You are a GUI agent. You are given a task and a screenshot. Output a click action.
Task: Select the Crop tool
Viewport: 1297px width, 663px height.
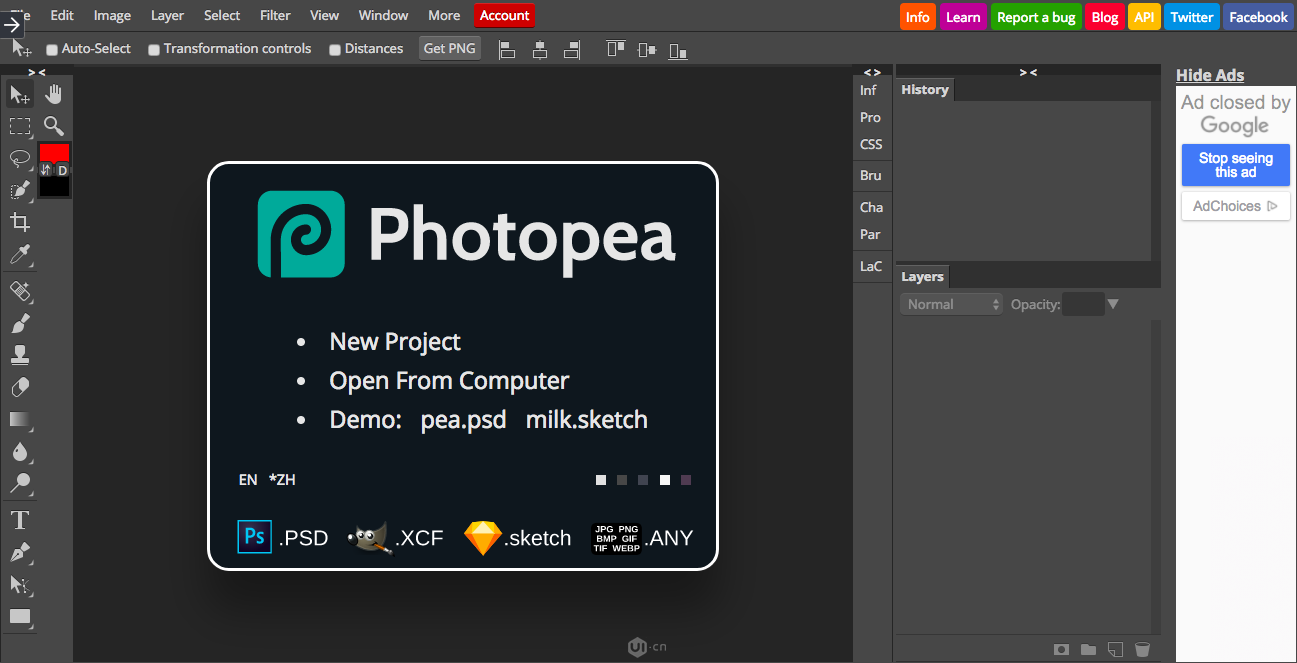[20, 222]
